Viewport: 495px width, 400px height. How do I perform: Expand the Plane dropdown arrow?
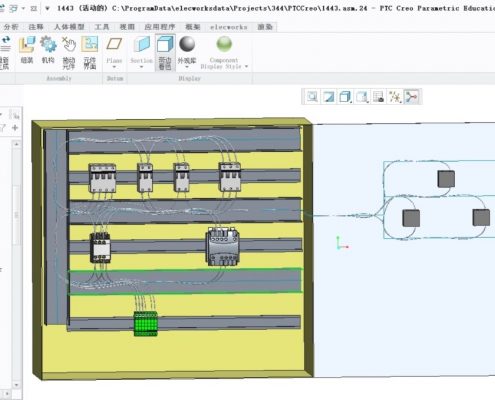(x=114, y=67)
